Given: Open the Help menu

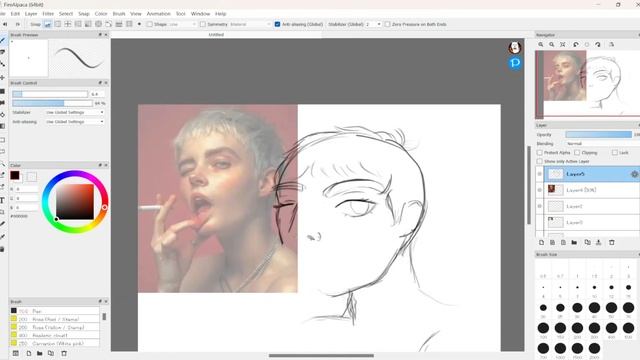Looking at the screenshot, I should point(220,14).
